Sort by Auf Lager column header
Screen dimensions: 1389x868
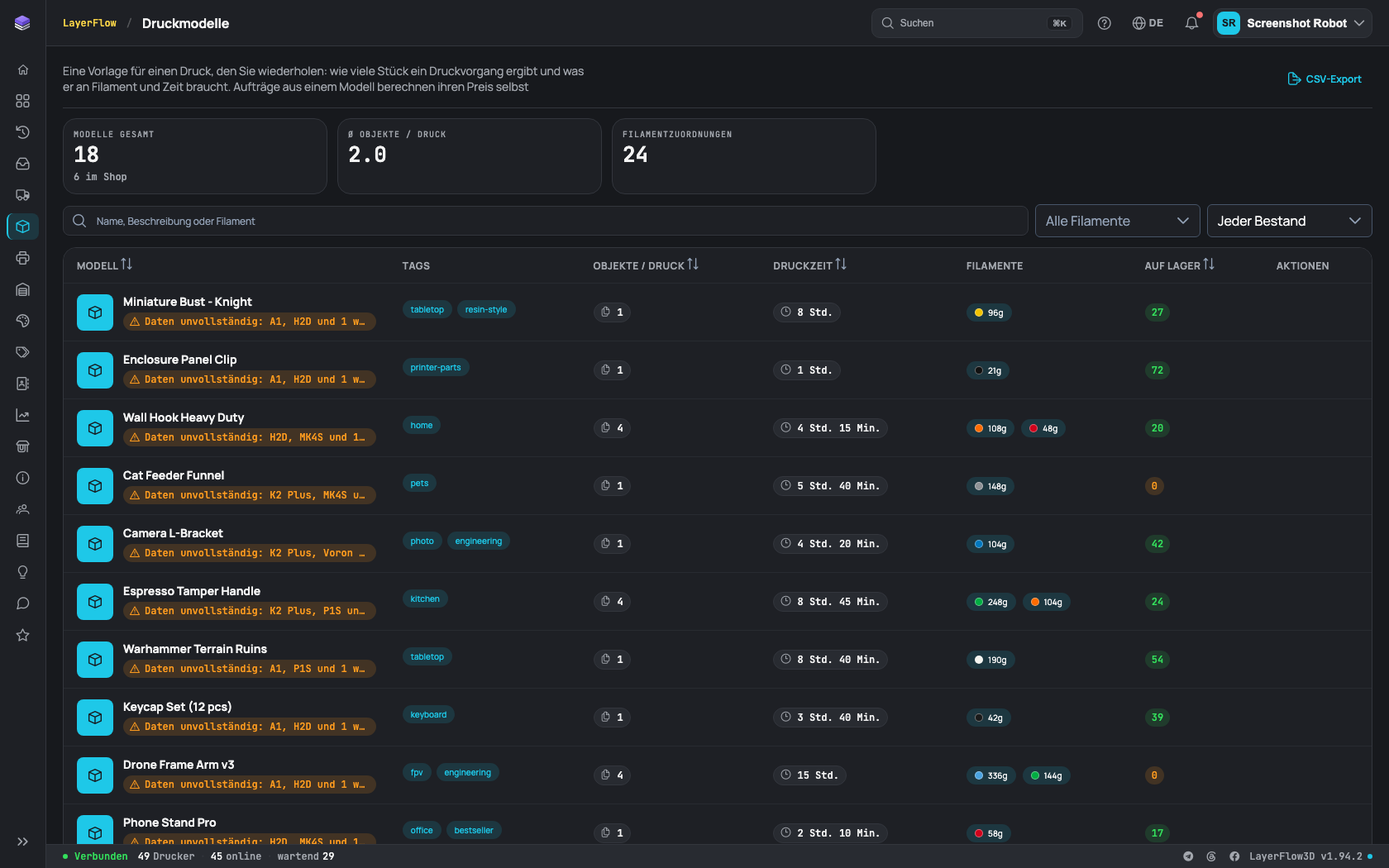[x=1179, y=265]
